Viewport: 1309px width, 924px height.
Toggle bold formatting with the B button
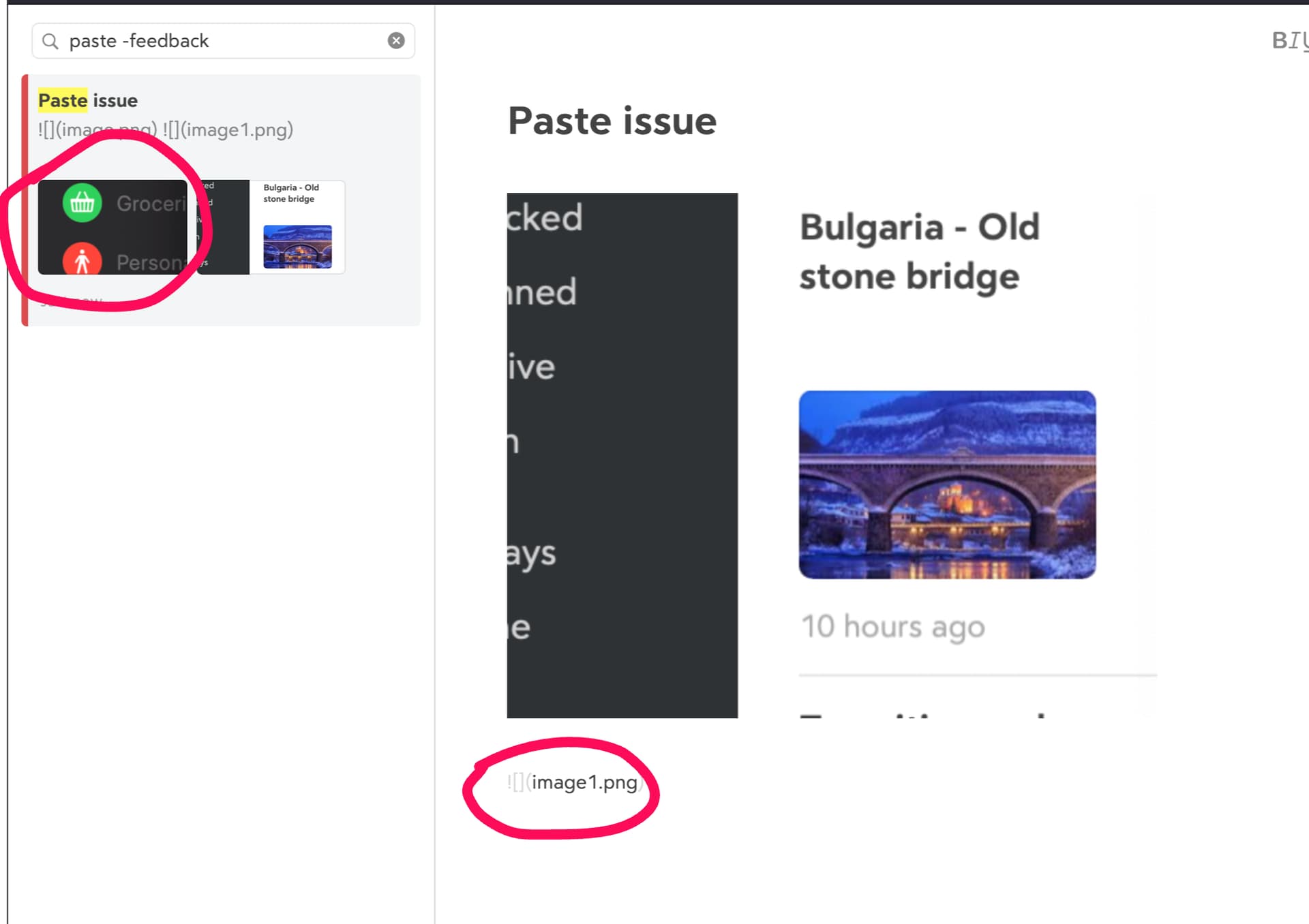pyautogui.click(x=1279, y=41)
